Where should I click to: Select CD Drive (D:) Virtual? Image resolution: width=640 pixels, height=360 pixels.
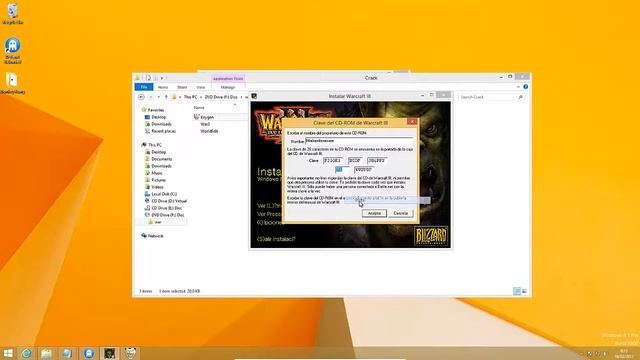(169, 201)
